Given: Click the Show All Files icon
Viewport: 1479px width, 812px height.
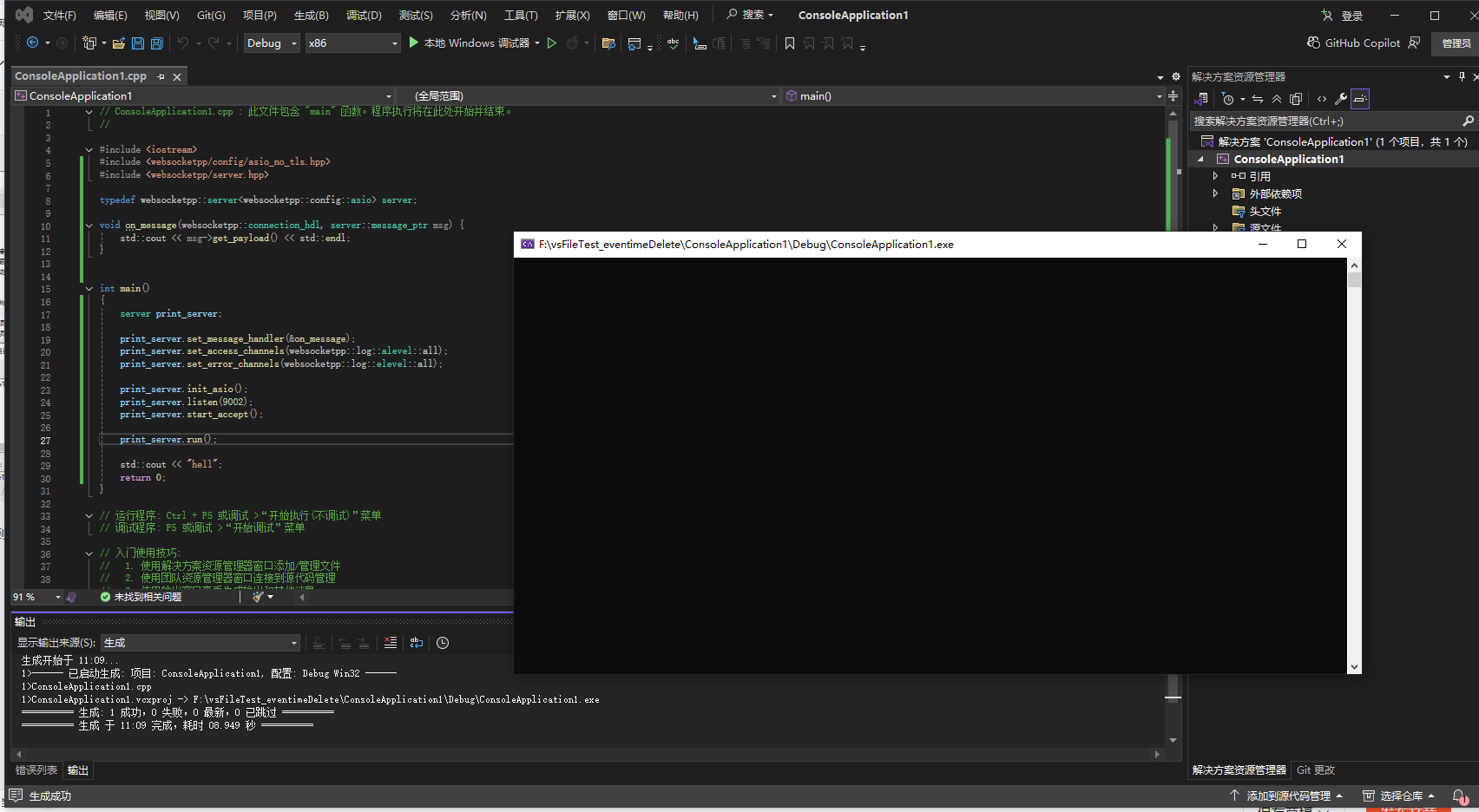Looking at the screenshot, I should pos(1296,99).
